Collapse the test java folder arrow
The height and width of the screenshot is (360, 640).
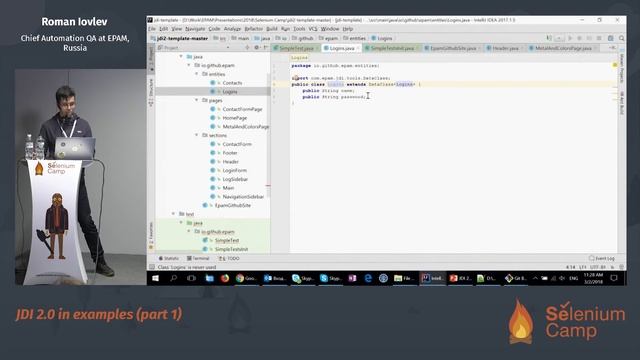coord(181,223)
